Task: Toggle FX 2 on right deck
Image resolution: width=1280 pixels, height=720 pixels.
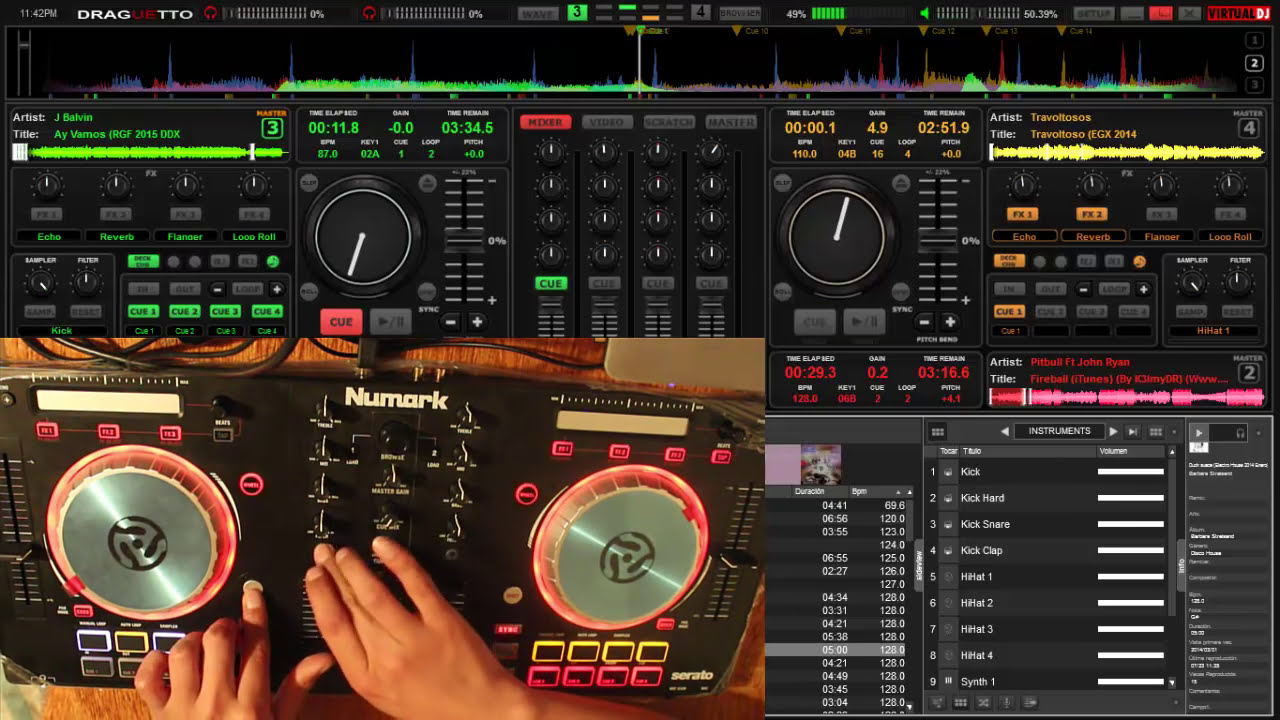Action: 1092,214
